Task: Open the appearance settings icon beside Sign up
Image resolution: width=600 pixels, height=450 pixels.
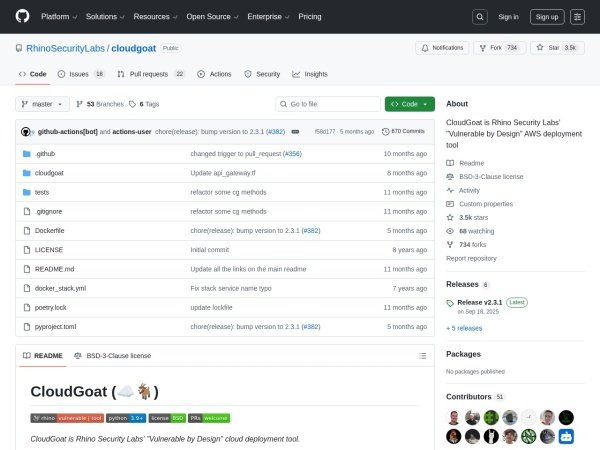Action: (x=577, y=17)
